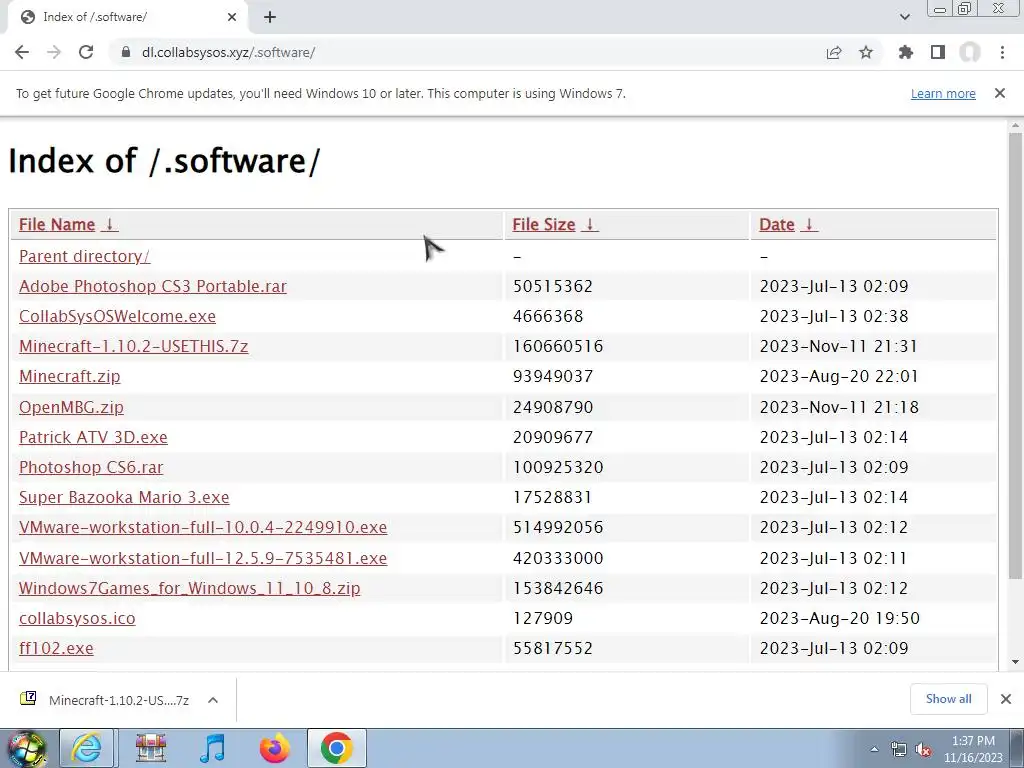Screen dimensions: 1024x768
Task: Launch Firefox from the taskbar
Action: click(274, 748)
